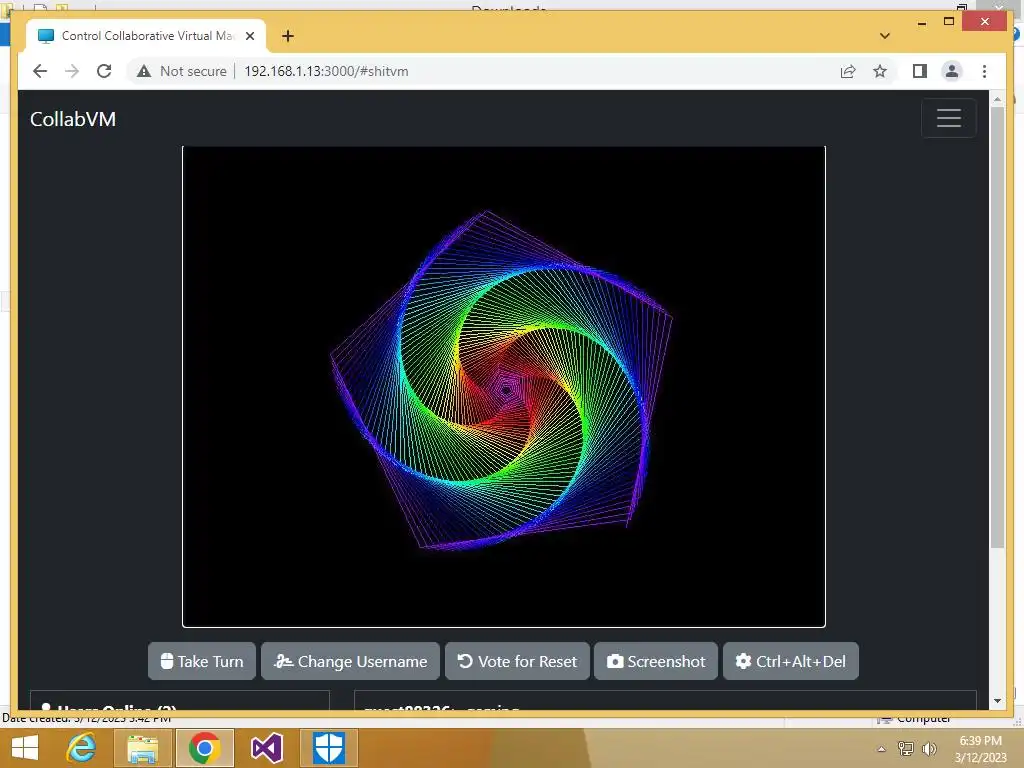Open Chrome's three-dot menu

[x=984, y=71]
